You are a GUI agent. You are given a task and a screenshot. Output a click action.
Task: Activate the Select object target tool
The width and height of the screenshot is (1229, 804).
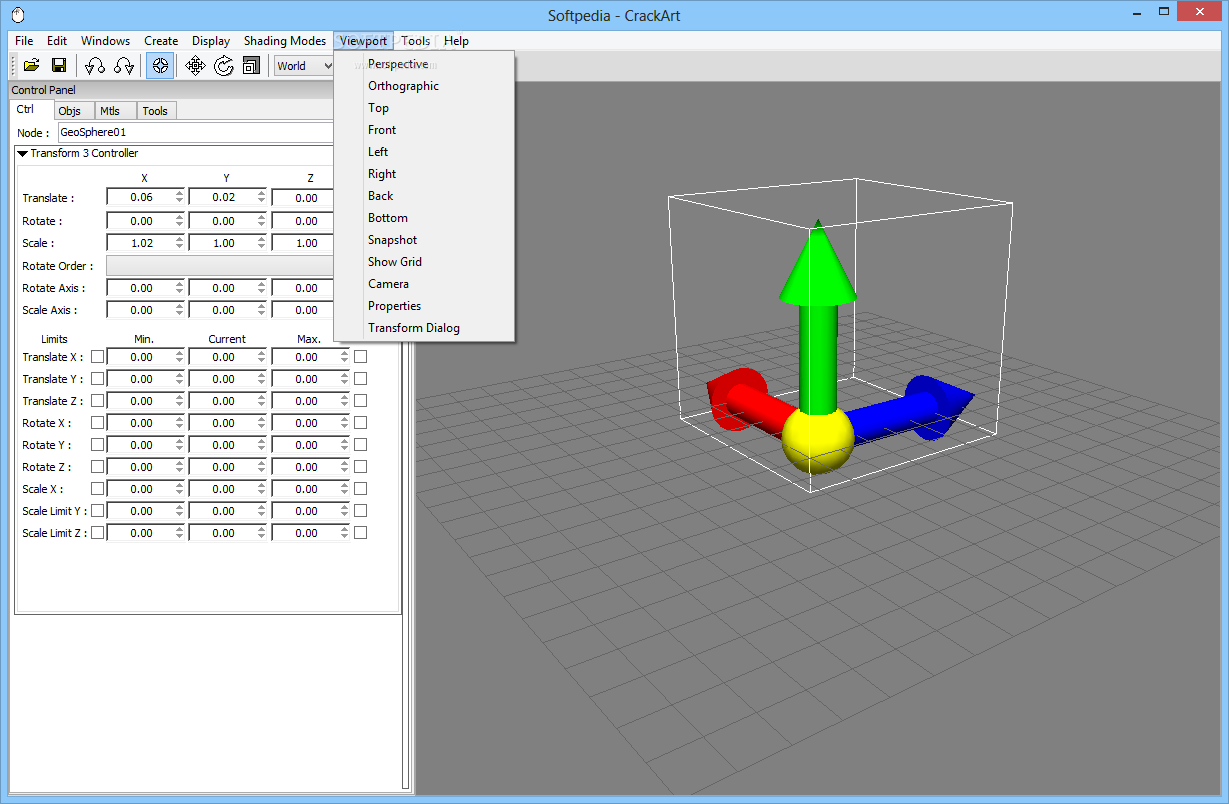tap(159, 66)
